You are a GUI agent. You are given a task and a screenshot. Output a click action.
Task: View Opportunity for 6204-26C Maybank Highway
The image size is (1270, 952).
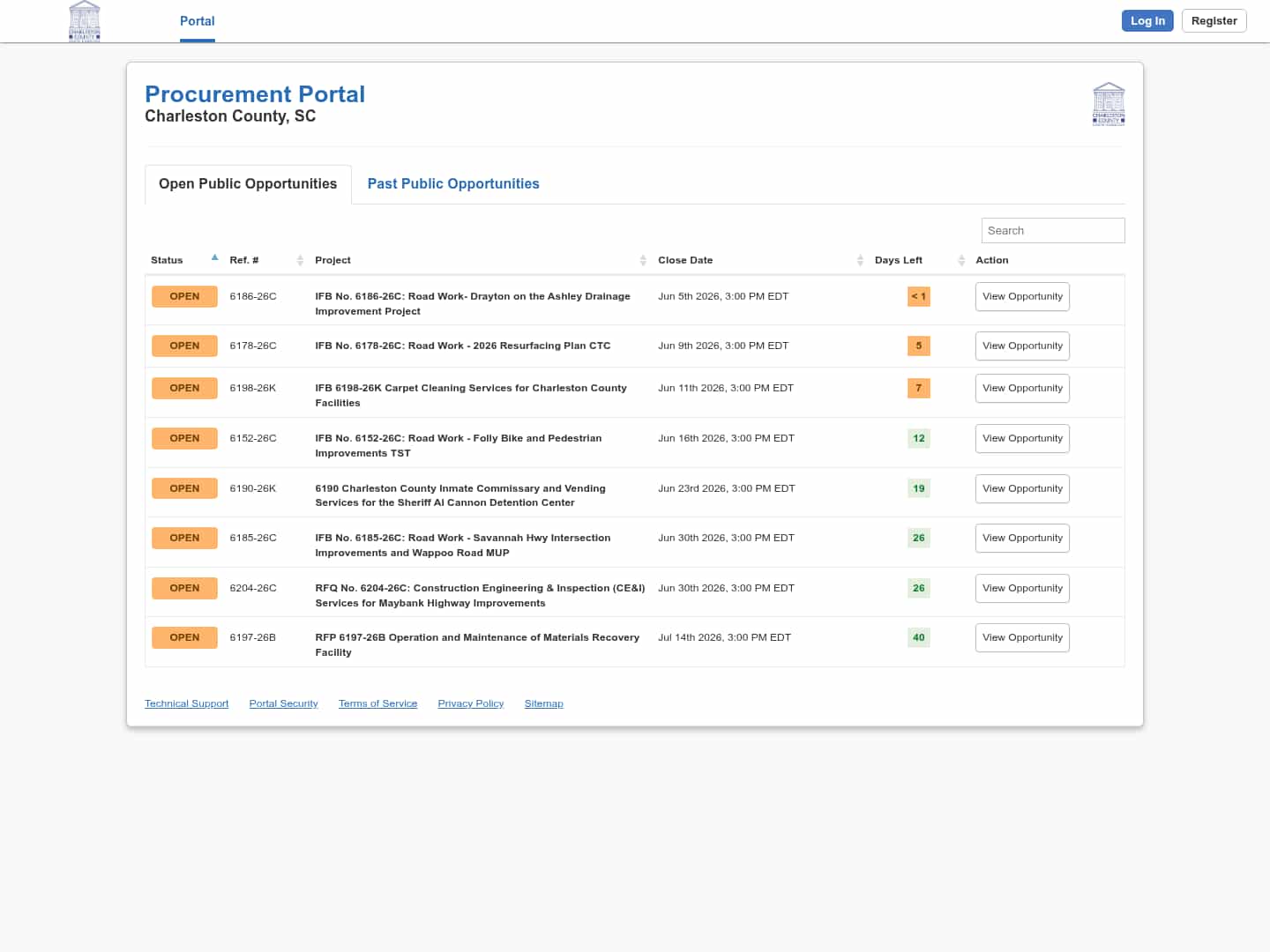[1022, 588]
